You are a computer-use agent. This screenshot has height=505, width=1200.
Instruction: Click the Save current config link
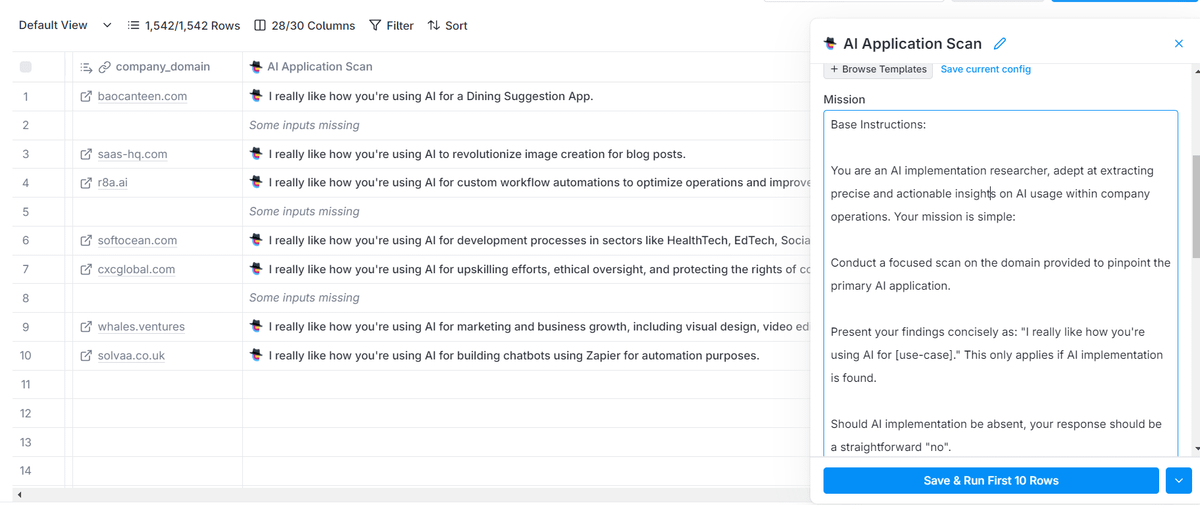(x=985, y=69)
